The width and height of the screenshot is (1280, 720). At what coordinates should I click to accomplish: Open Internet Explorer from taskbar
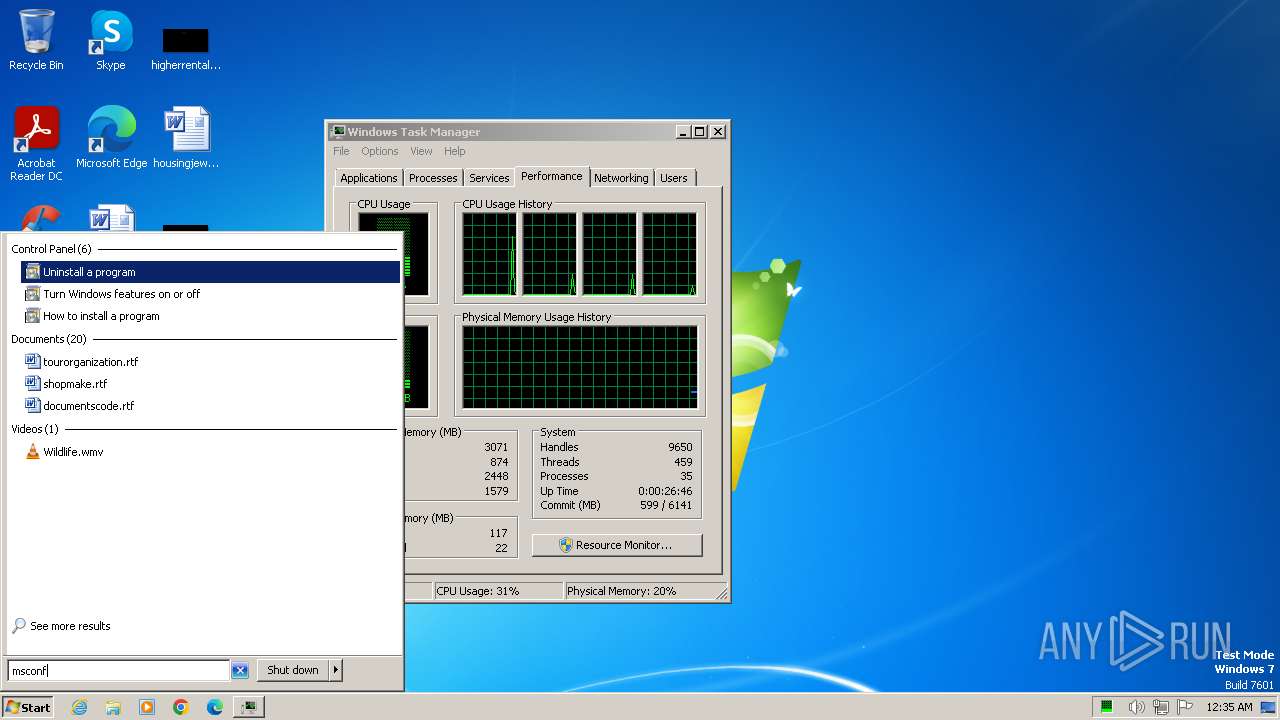point(79,707)
